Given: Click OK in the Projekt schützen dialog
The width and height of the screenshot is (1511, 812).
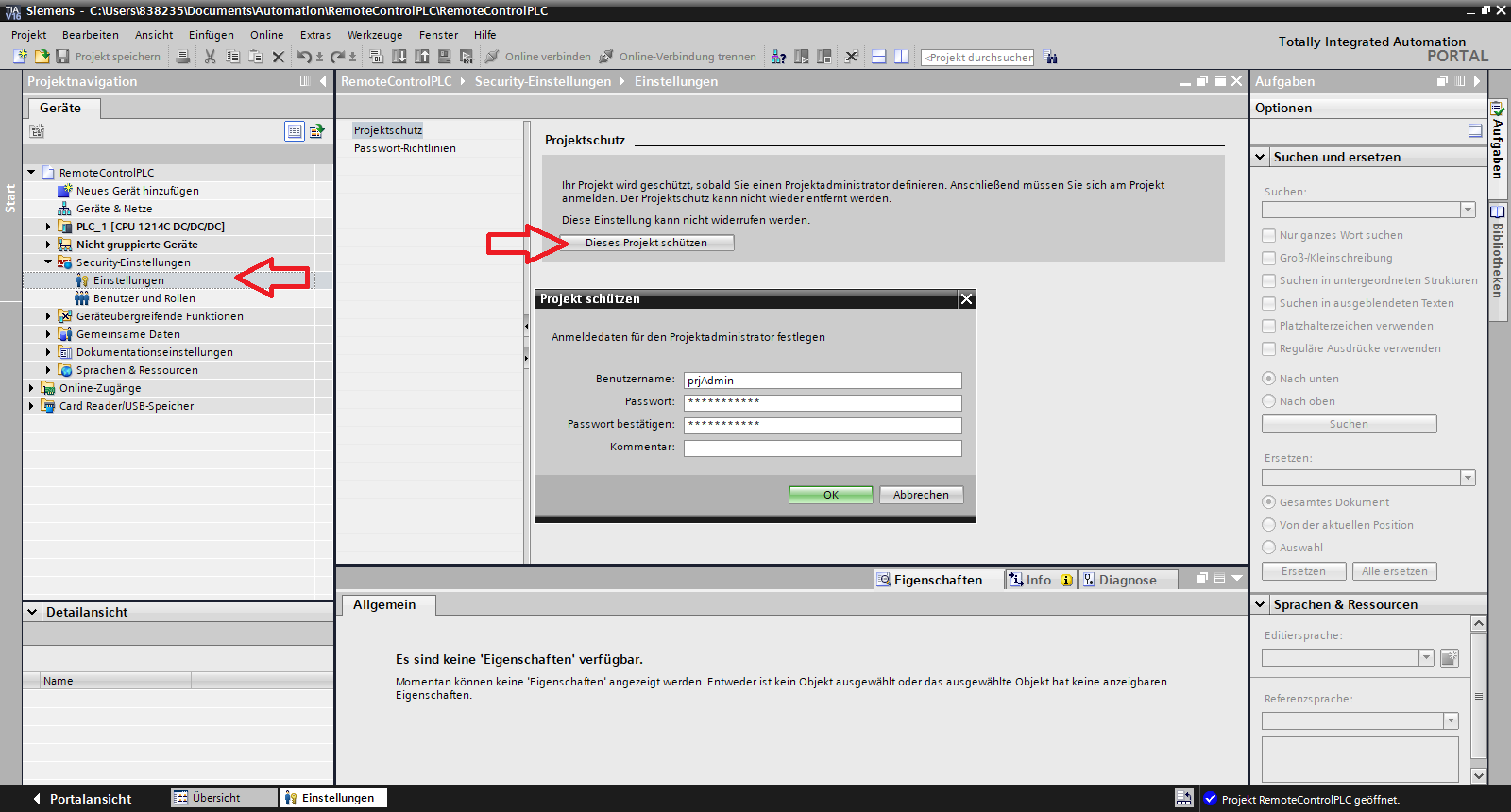Looking at the screenshot, I should 831,495.
